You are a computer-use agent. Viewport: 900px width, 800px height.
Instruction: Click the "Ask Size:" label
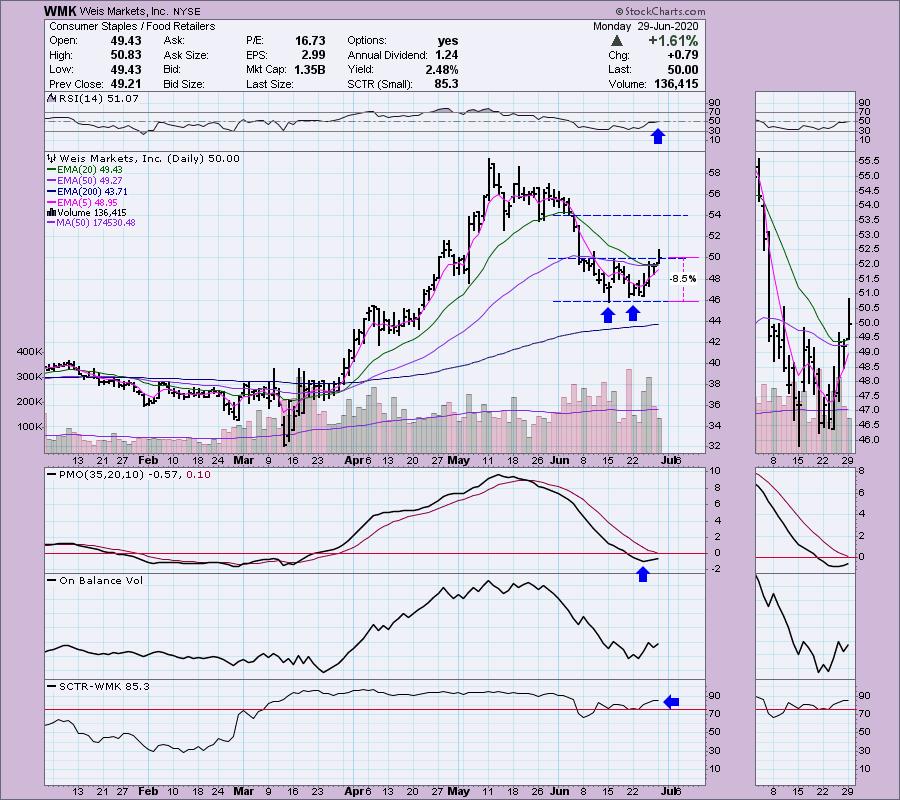(186, 55)
